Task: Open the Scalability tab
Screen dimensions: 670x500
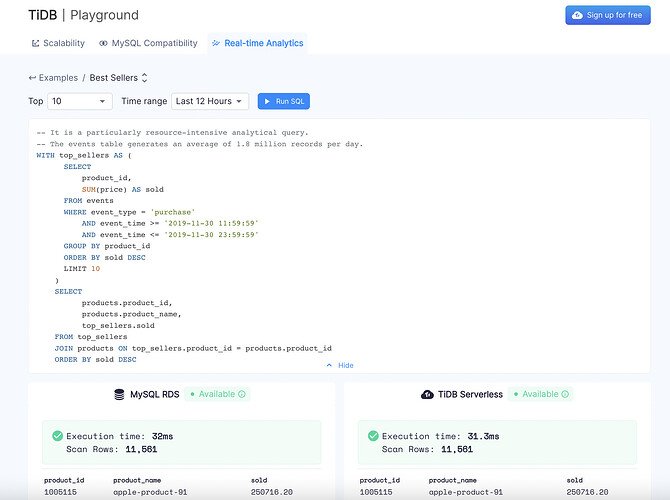Action: coord(58,43)
